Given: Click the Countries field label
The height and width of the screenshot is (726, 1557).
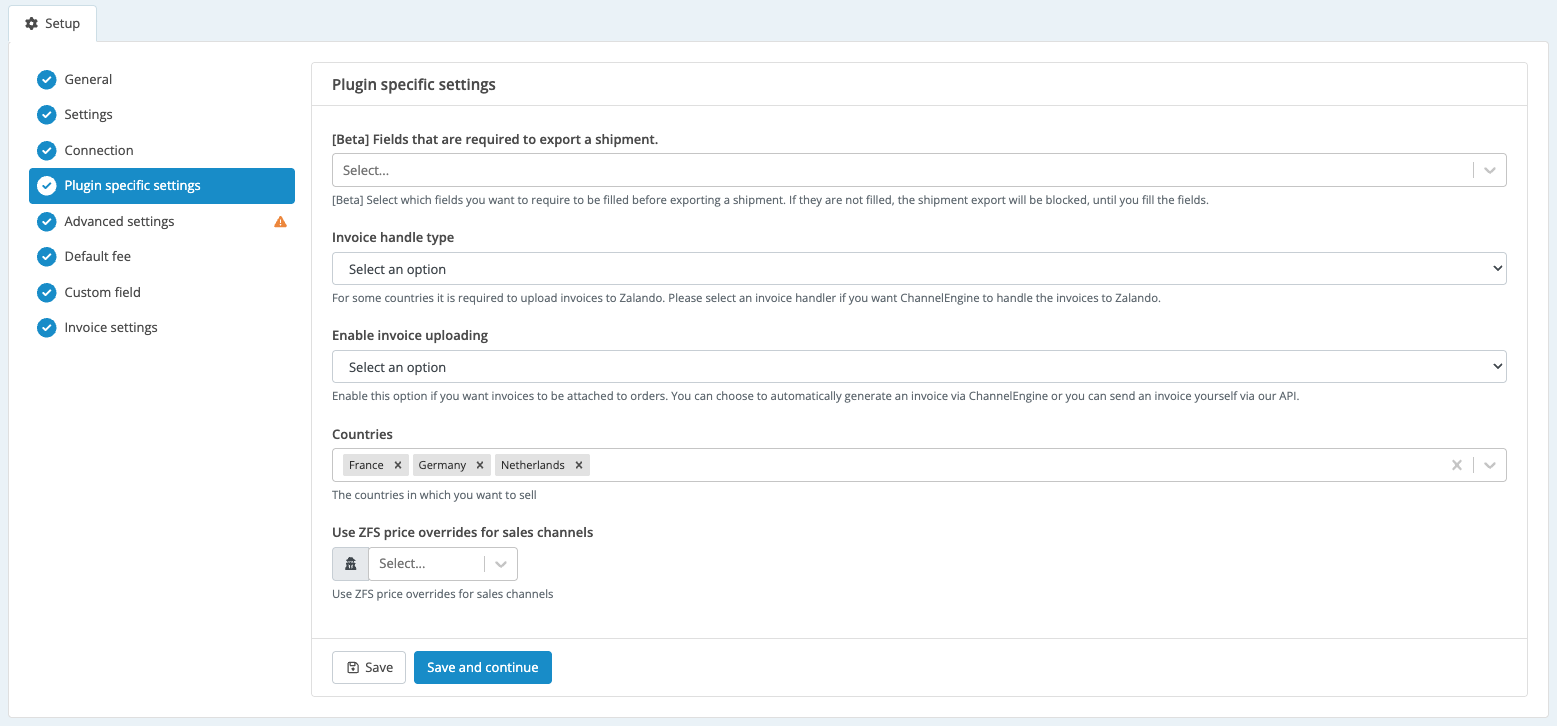Looking at the screenshot, I should coord(362,435).
